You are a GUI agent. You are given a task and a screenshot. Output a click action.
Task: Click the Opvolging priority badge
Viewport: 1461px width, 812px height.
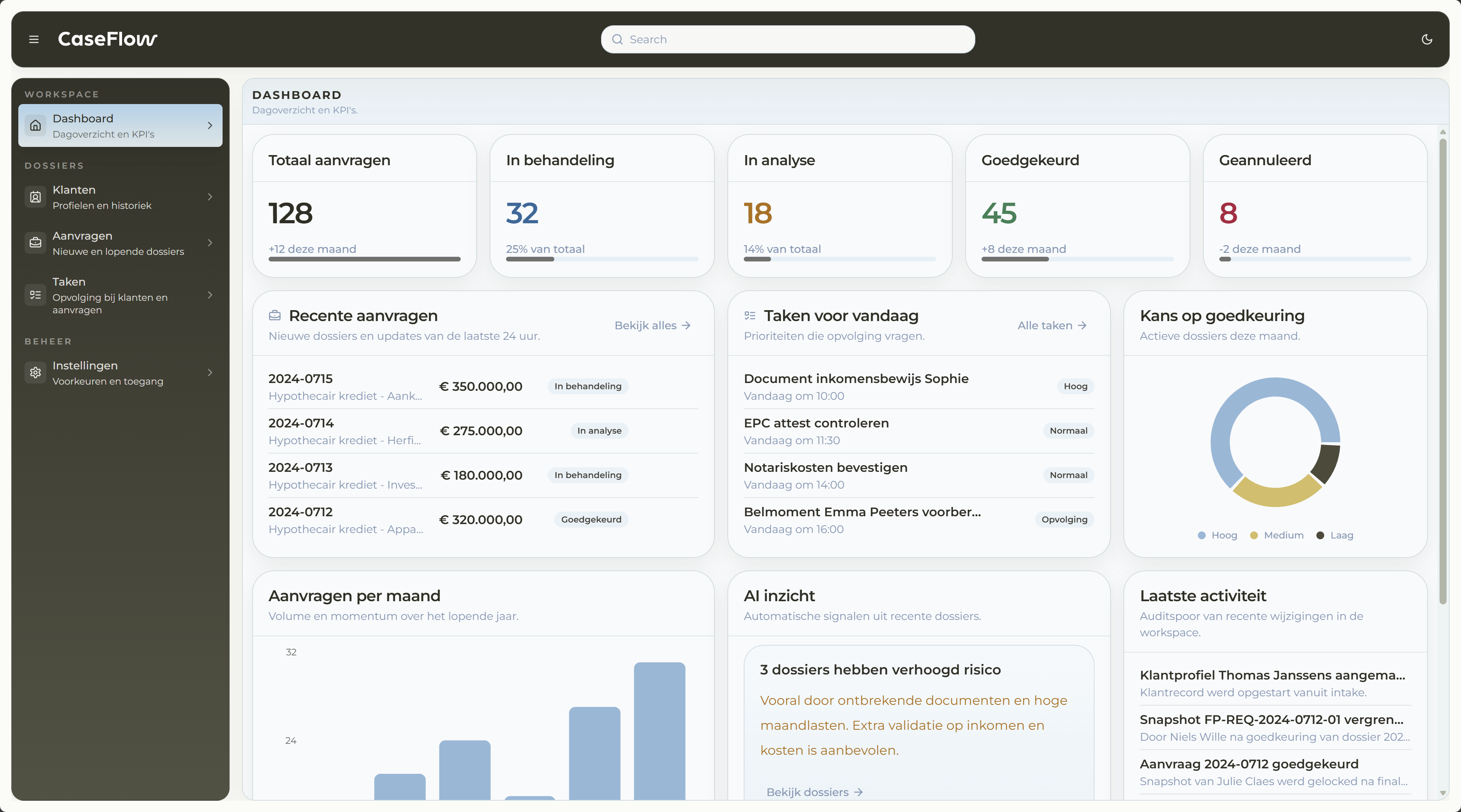(1064, 520)
